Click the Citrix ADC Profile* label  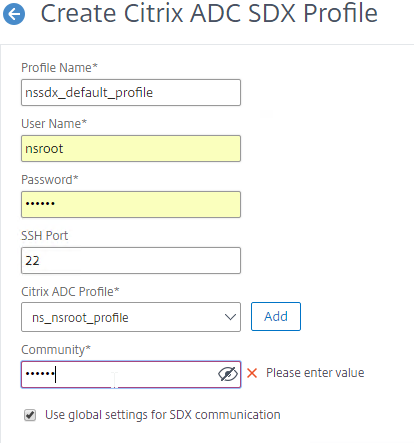[70, 292]
